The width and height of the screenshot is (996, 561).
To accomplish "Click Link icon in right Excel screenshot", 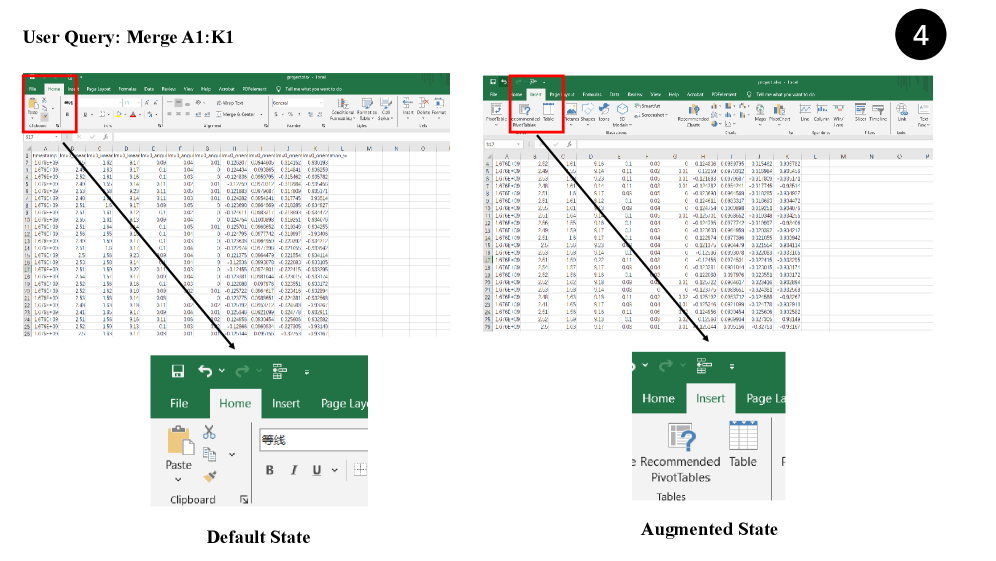I will click(902, 114).
